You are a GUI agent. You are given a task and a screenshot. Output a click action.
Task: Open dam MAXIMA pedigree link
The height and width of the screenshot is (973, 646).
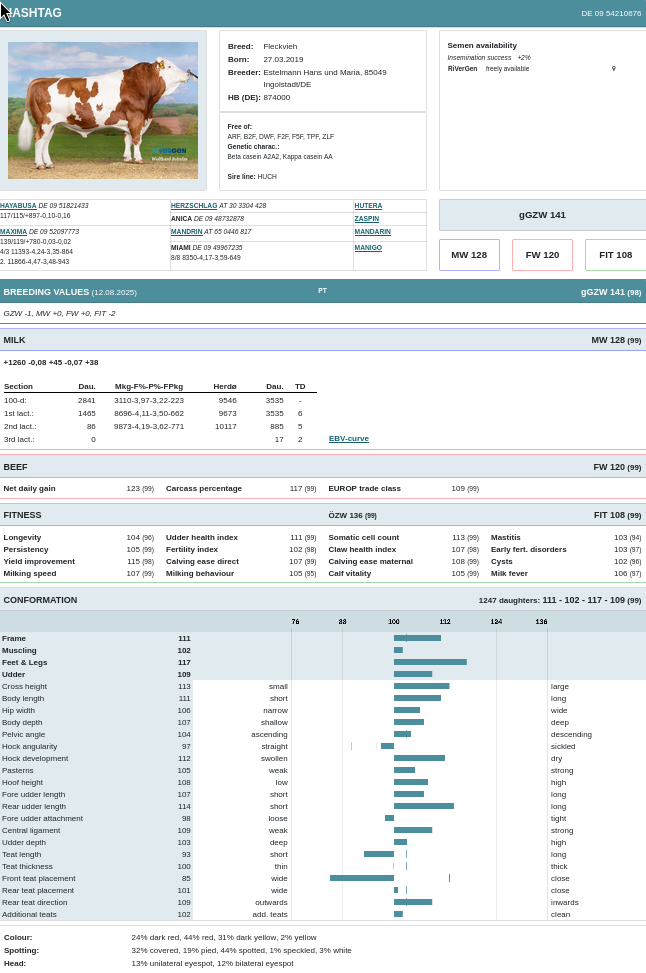coord(14,232)
